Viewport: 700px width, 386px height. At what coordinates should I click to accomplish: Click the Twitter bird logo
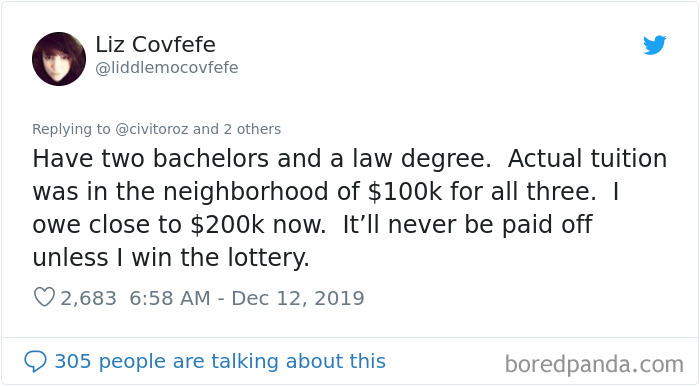pyautogui.click(x=654, y=45)
